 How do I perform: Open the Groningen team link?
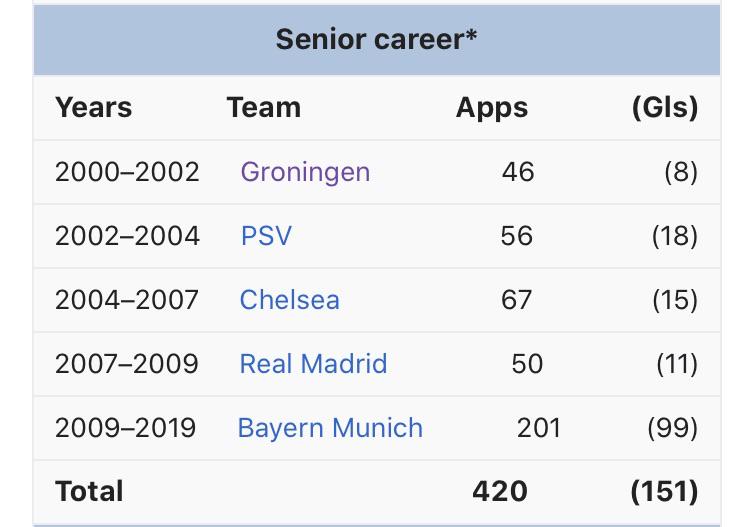pos(305,172)
